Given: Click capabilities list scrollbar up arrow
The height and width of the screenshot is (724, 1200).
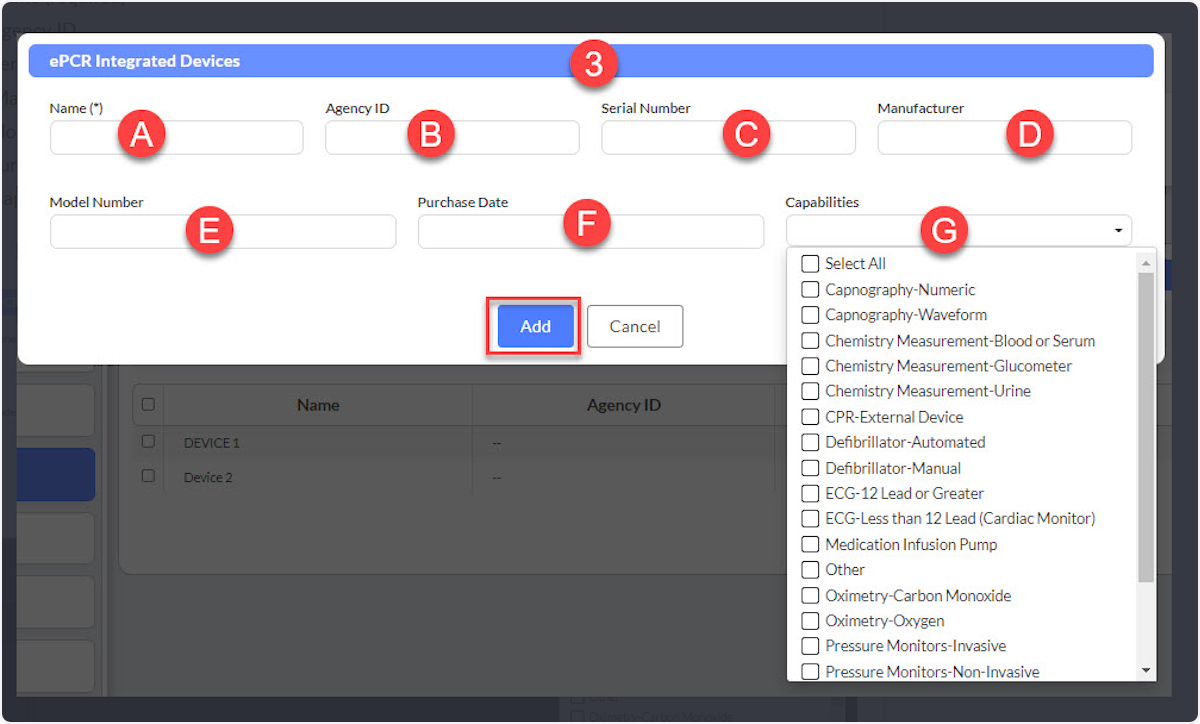Looking at the screenshot, I should (x=1146, y=263).
